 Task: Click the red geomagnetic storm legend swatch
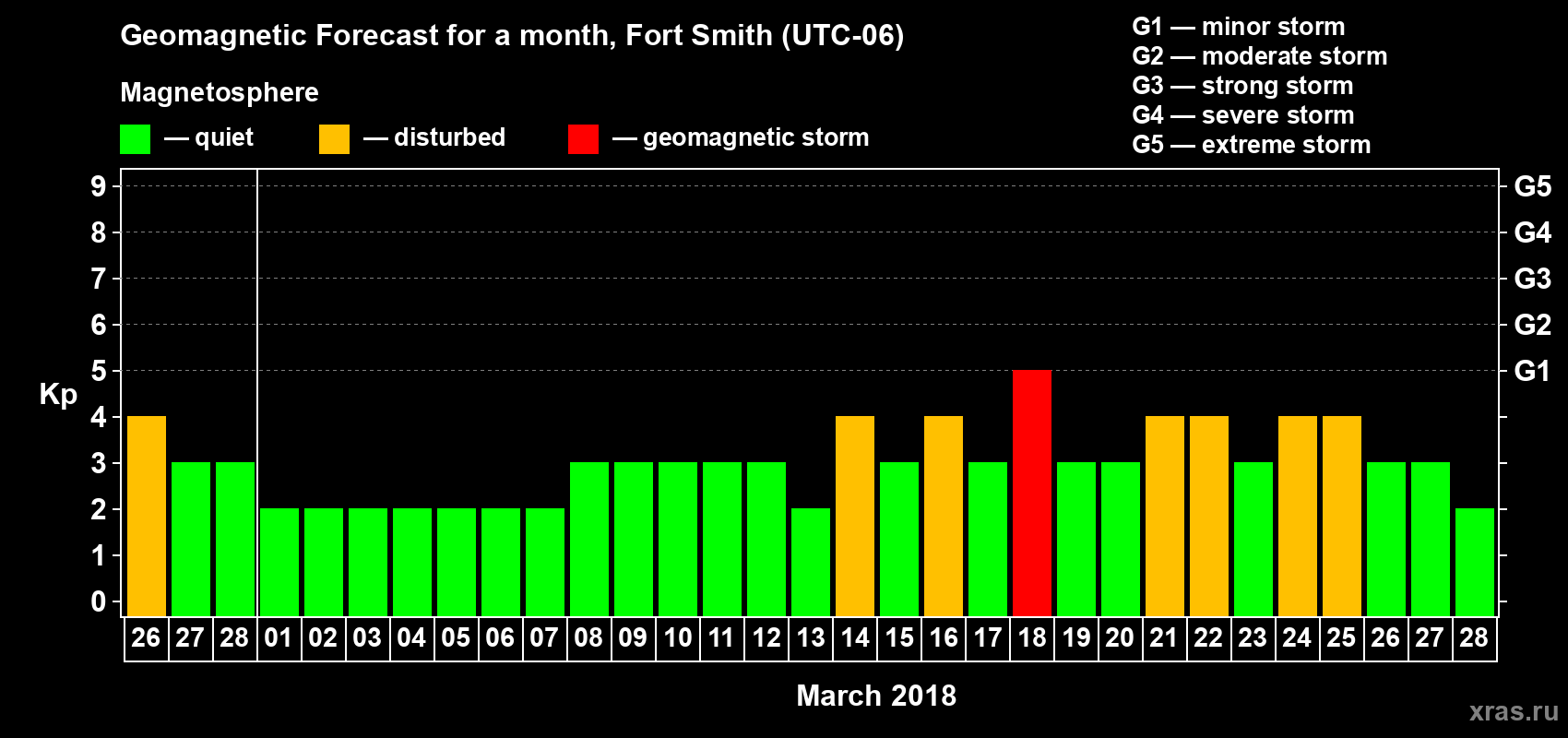(x=583, y=139)
